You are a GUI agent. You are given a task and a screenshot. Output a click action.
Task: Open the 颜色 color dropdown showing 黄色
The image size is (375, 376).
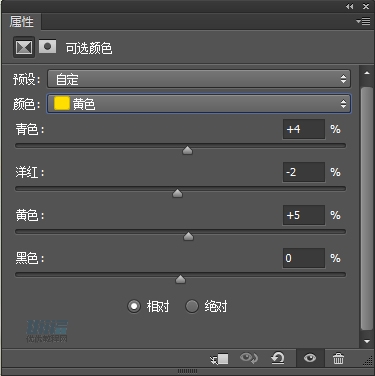point(199,104)
